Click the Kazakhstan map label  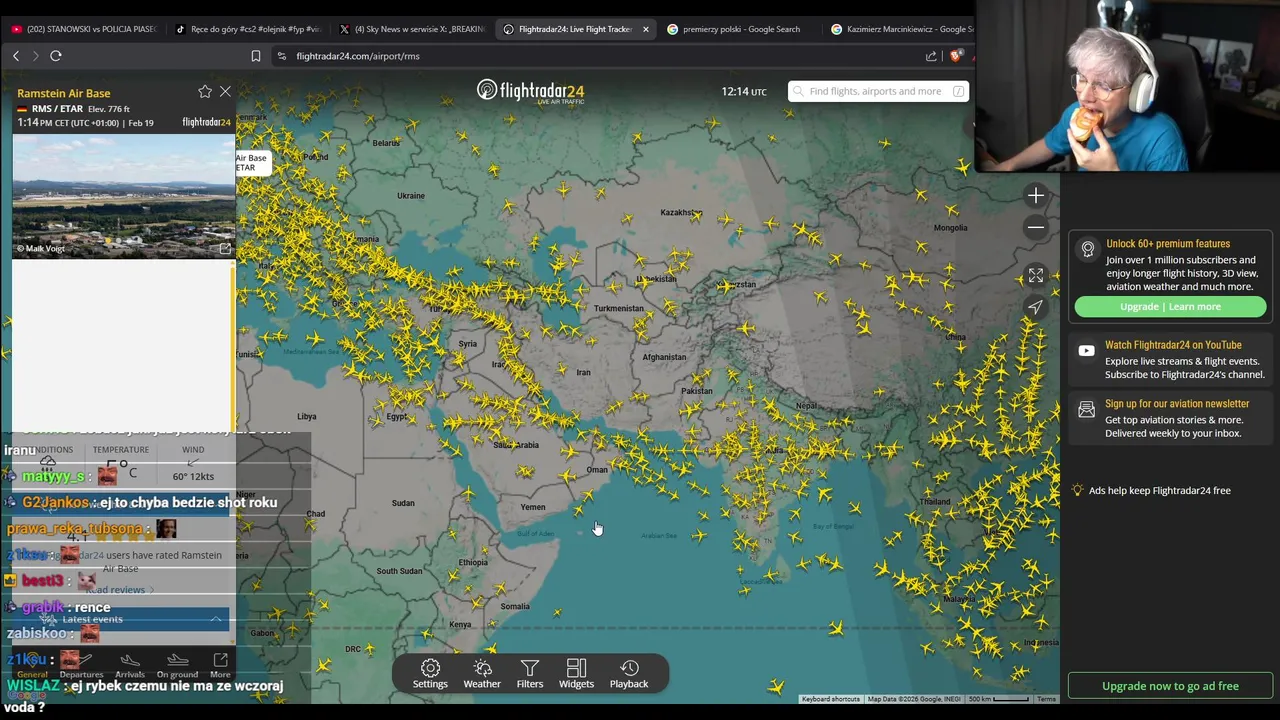click(x=681, y=212)
